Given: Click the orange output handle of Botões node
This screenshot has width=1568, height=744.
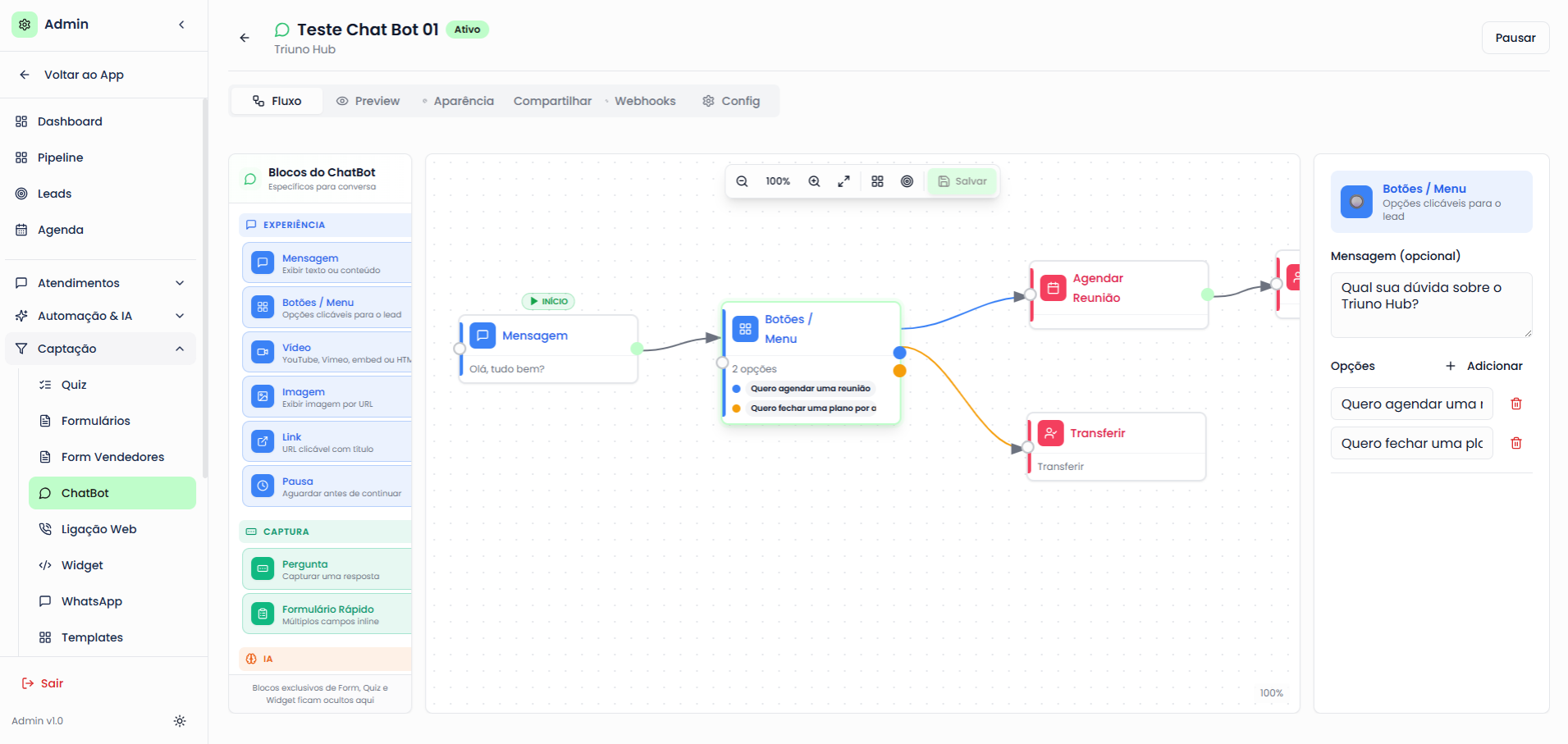Looking at the screenshot, I should click(x=900, y=371).
